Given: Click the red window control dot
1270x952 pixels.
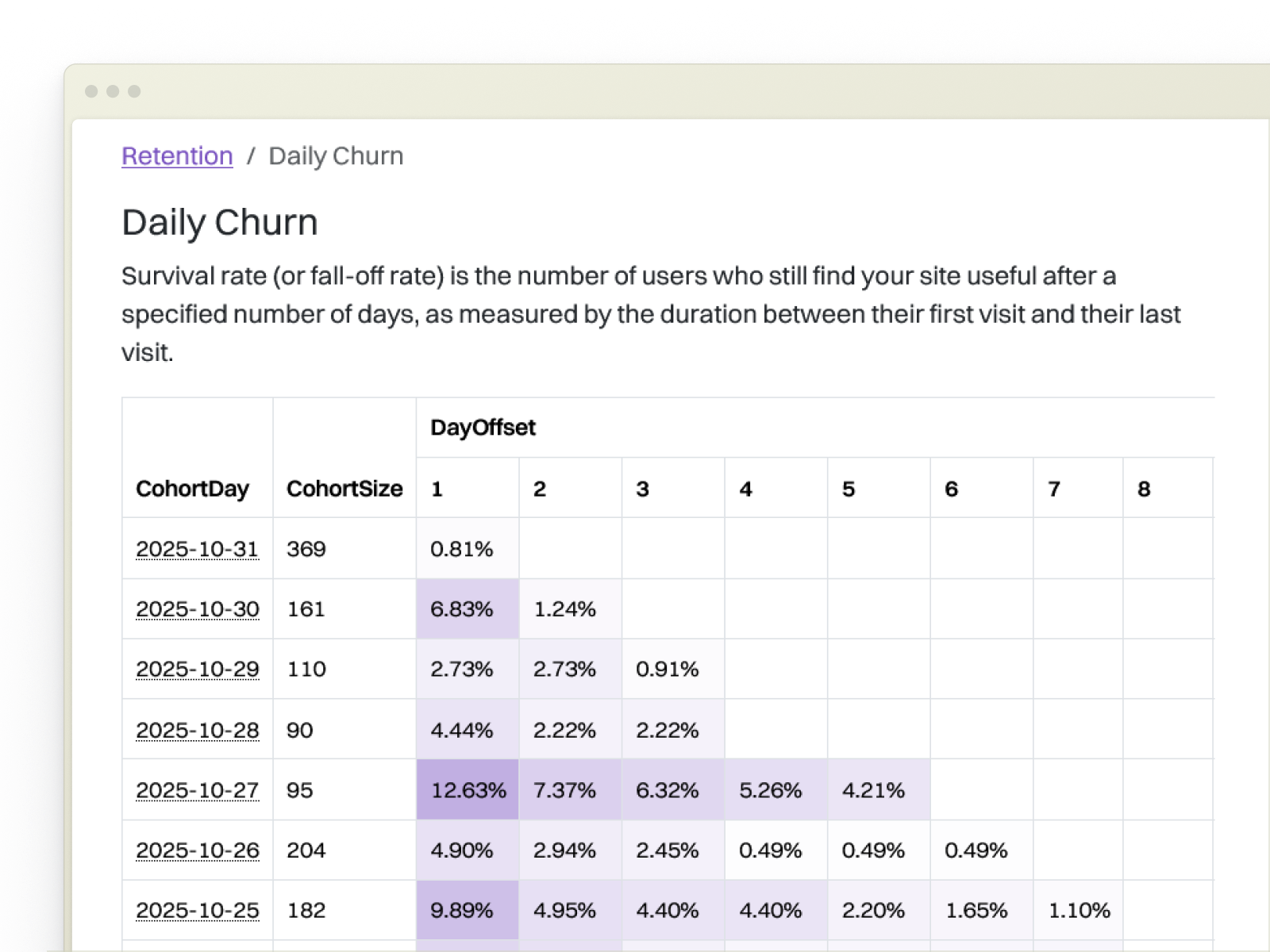Looking at the screenshot, I should pos(92,91).
